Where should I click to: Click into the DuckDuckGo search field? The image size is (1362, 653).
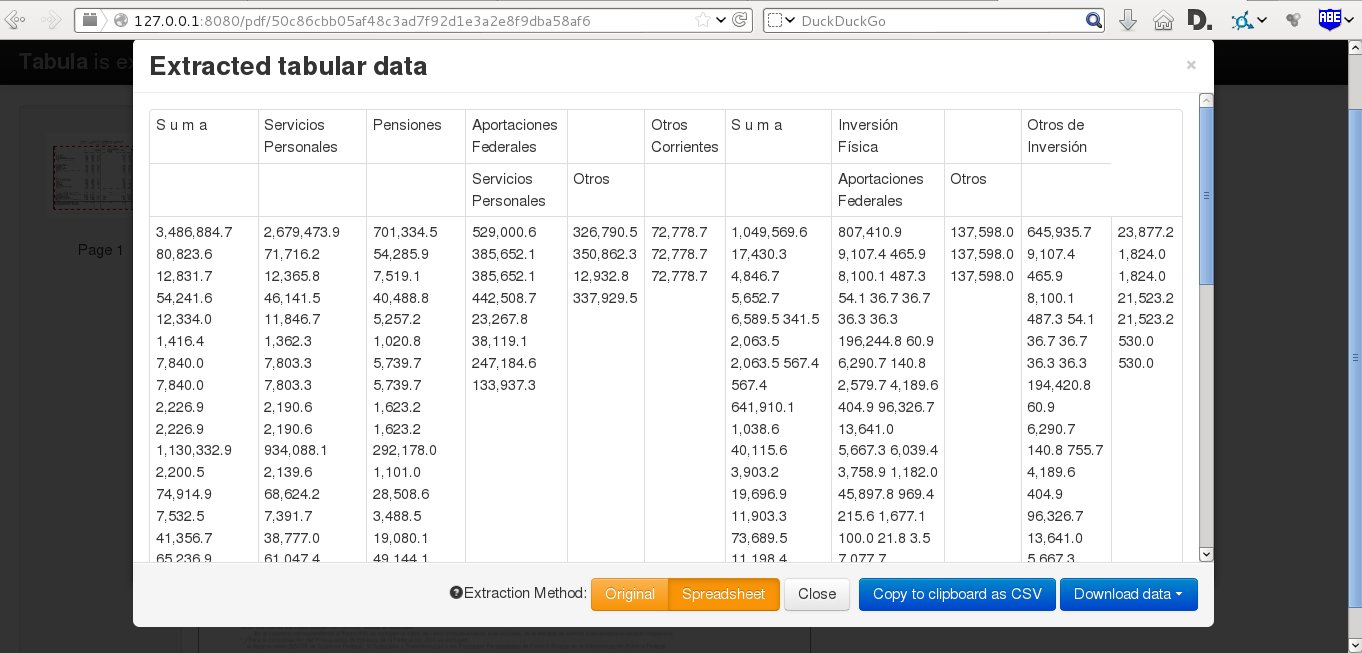(x=940, y=20)
